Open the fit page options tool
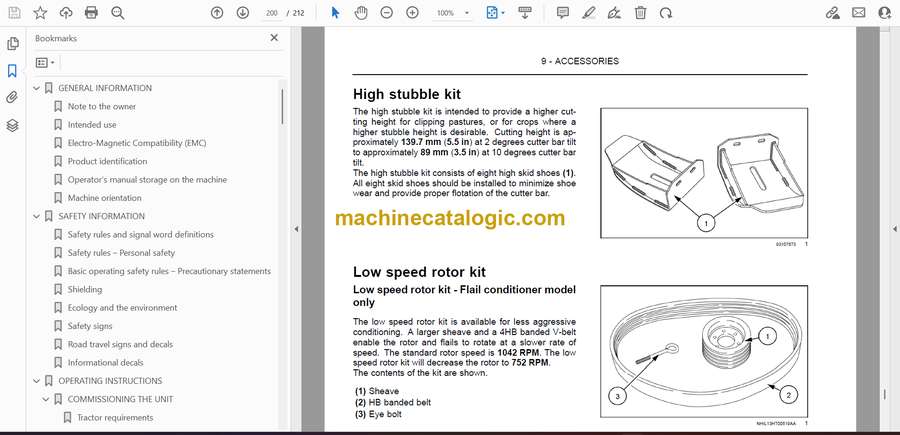900x435 pixels. click(x=495, y=13)
